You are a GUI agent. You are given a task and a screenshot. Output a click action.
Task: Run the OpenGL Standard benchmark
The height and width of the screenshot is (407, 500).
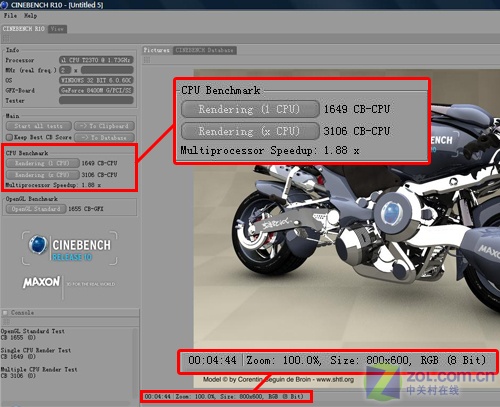point(36,209)
